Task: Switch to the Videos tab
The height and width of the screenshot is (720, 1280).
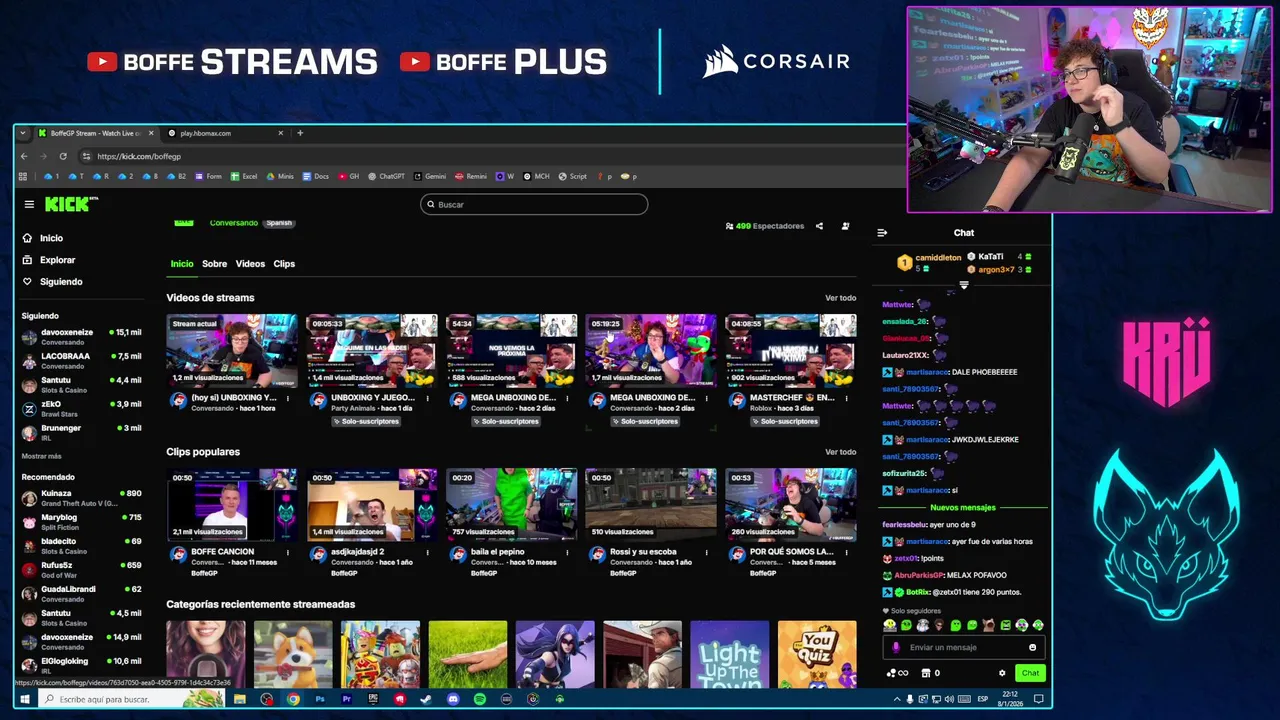Action: coord(250,264)
